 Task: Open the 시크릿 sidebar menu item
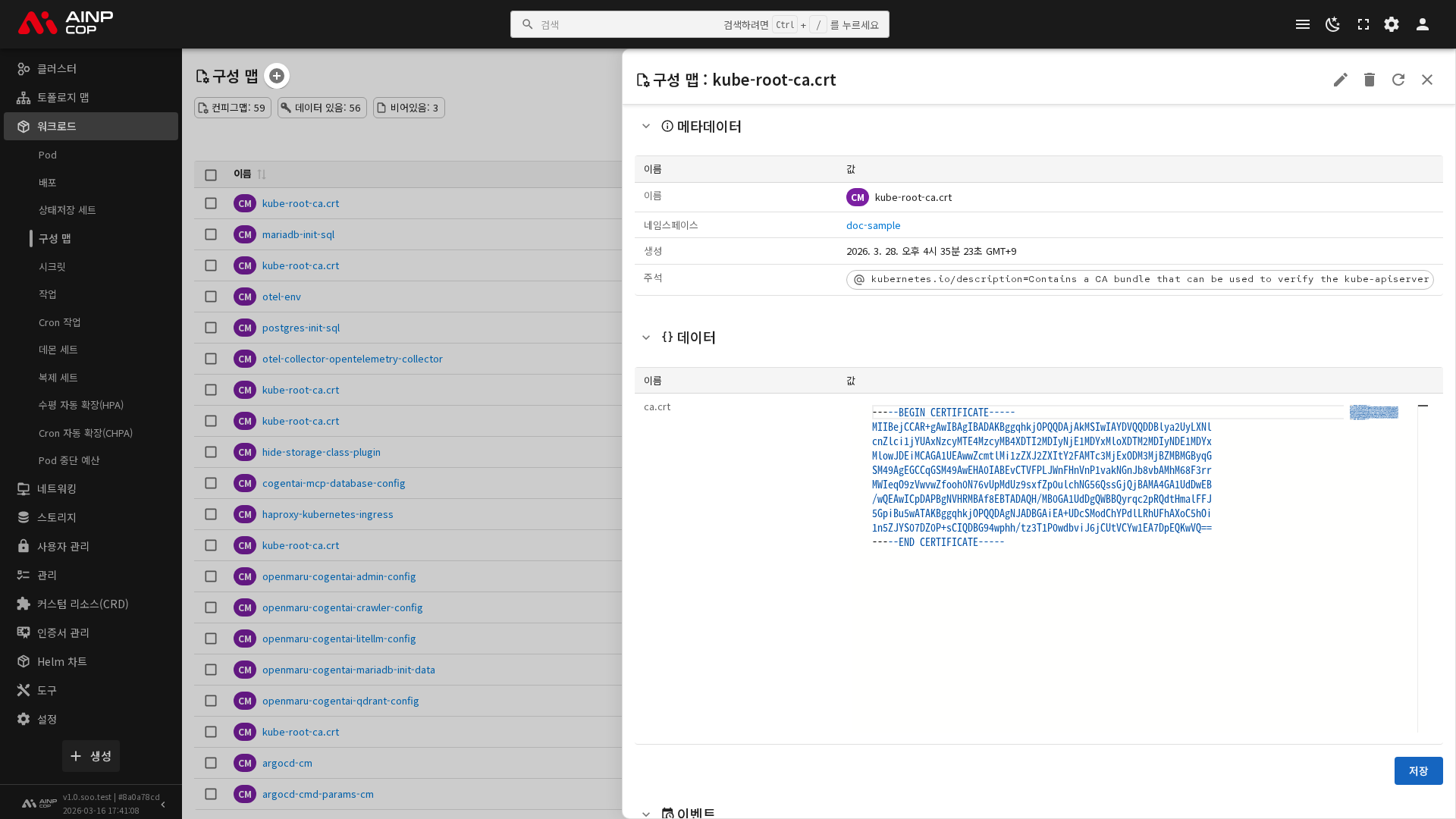[52, 266]
